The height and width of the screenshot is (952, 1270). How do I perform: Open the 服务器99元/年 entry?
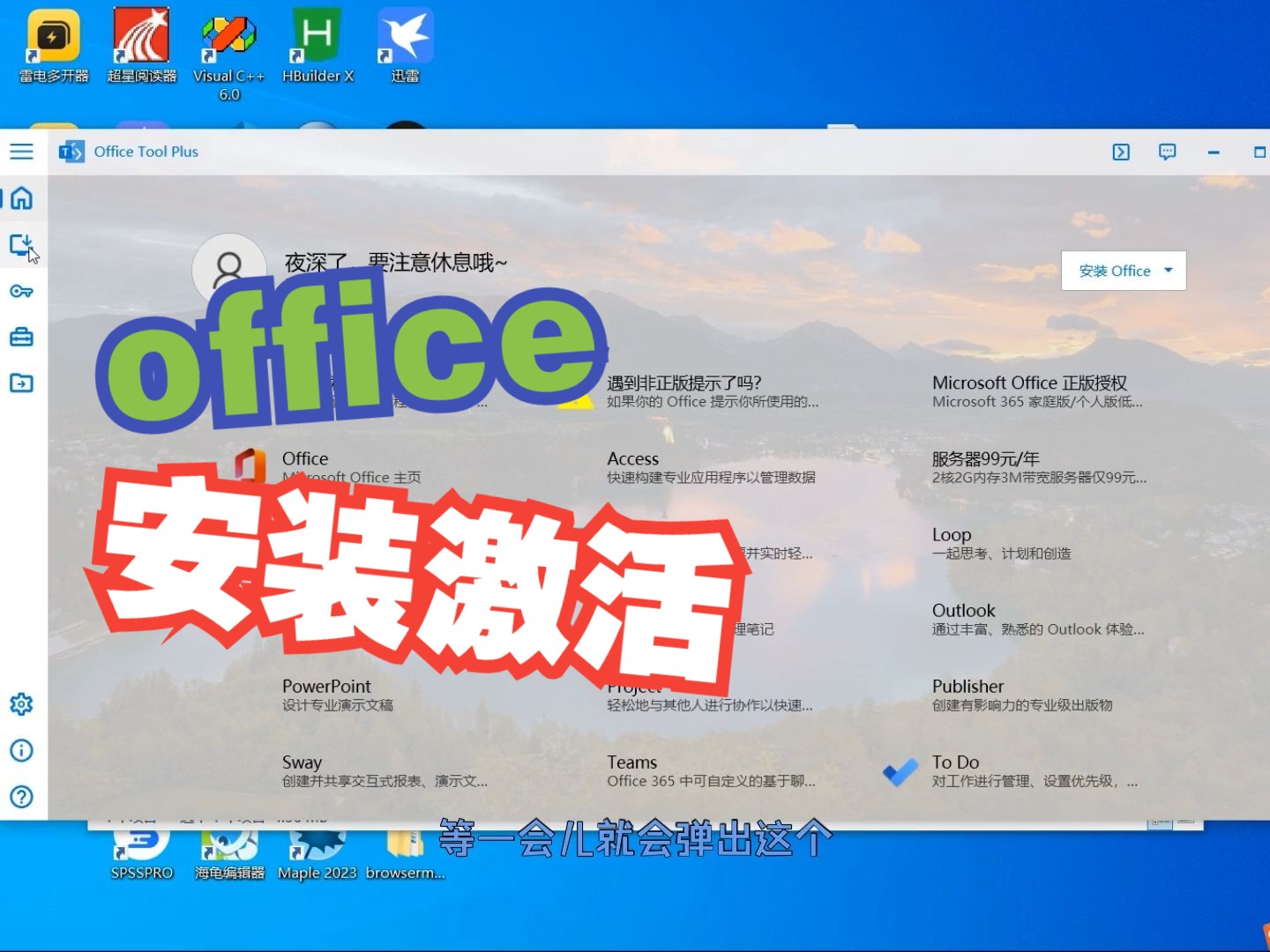click(1039, 467)
